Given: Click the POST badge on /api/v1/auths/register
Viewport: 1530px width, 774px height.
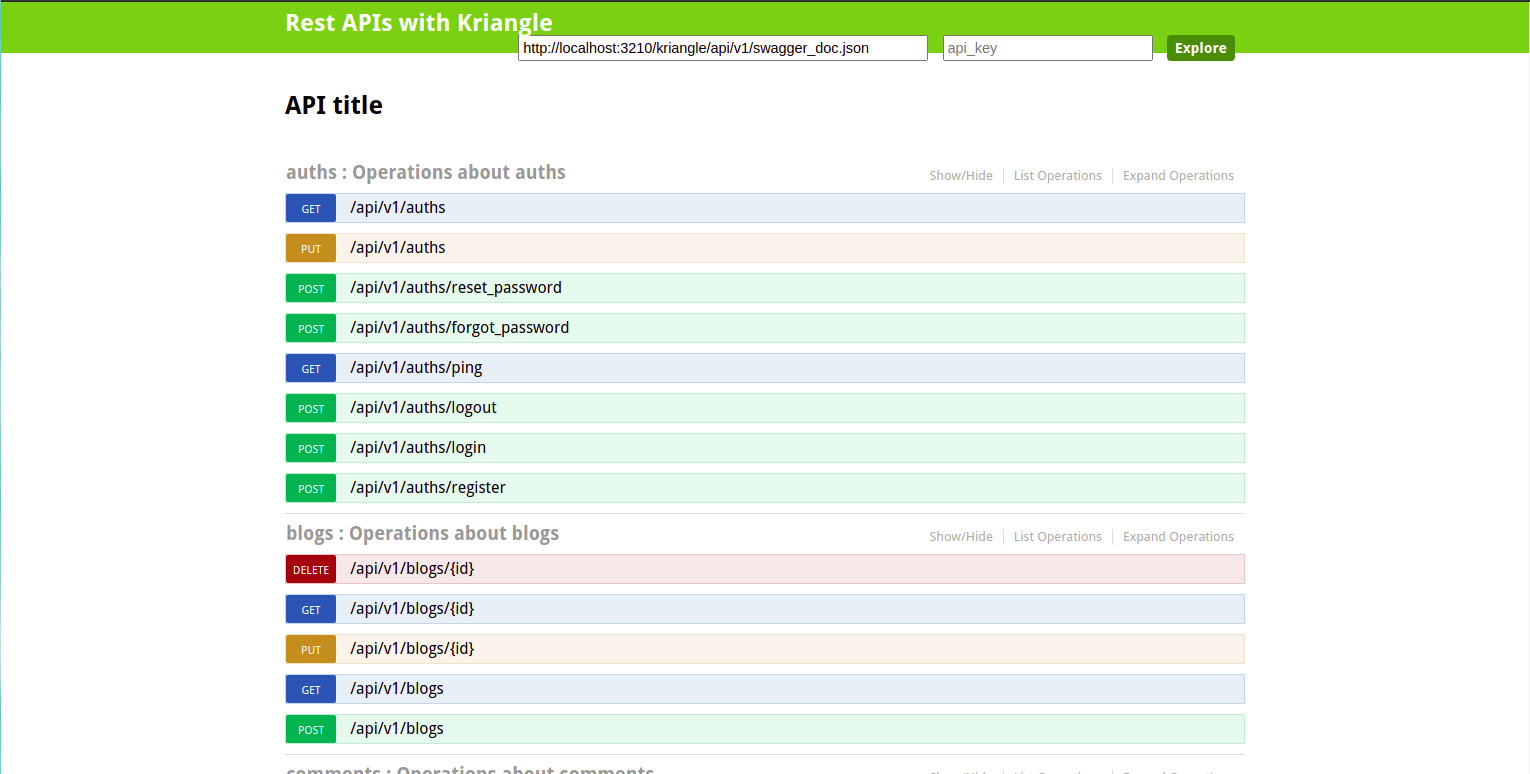Looking at the screenshot, I should pos(310,488).
